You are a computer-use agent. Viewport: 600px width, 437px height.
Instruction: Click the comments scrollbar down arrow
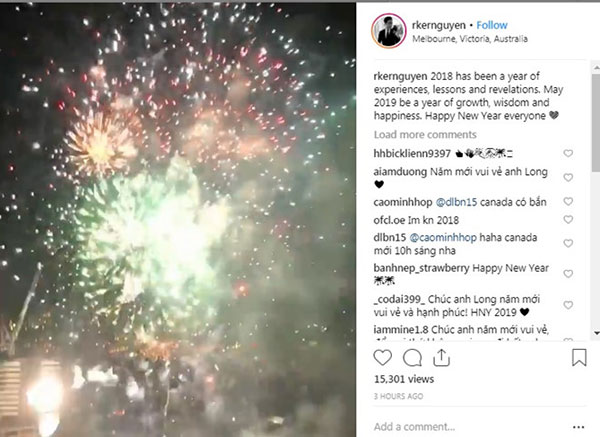596,334
